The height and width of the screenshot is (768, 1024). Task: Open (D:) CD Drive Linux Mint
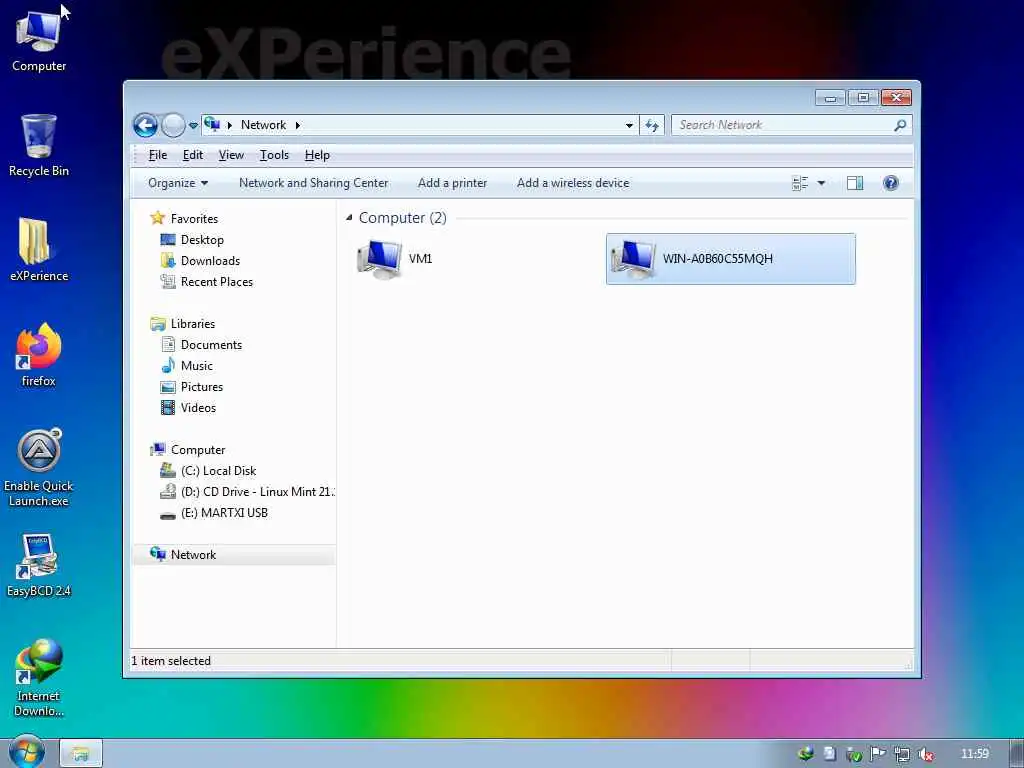point(257,492)
